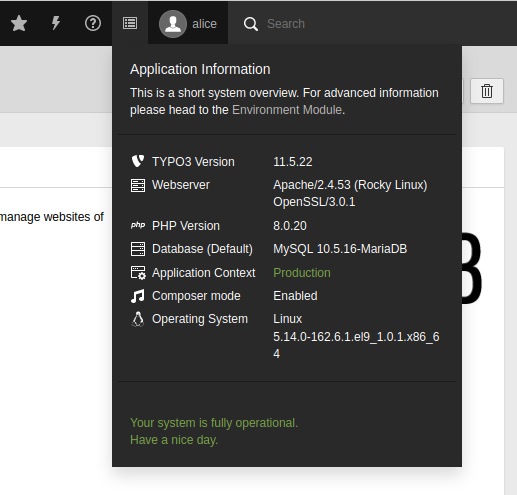The image size is (517, 495).
Task: Click the green Production context value
Action: click(x=302, y=273)
